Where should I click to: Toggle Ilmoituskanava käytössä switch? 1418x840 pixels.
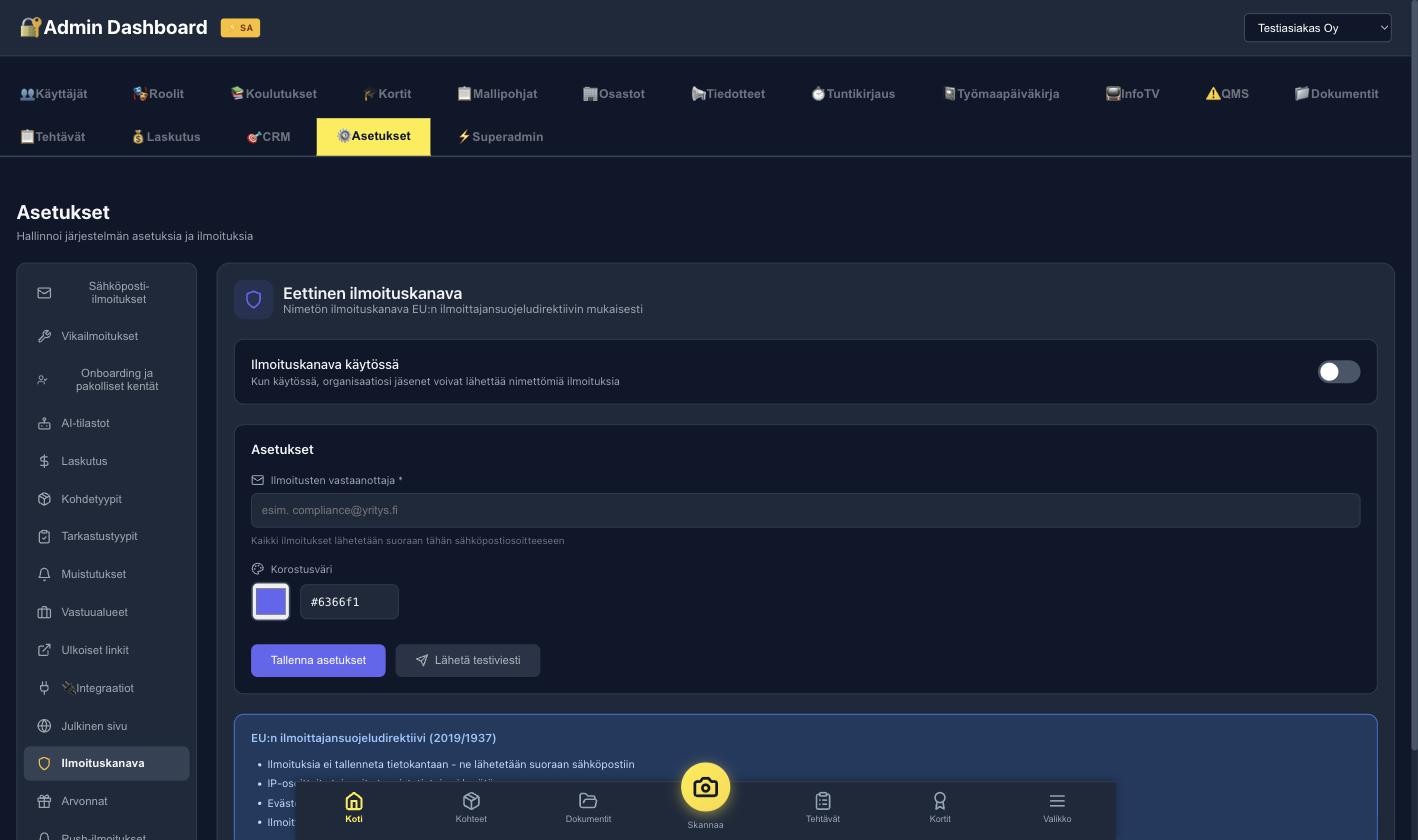tap(1339, 372)
